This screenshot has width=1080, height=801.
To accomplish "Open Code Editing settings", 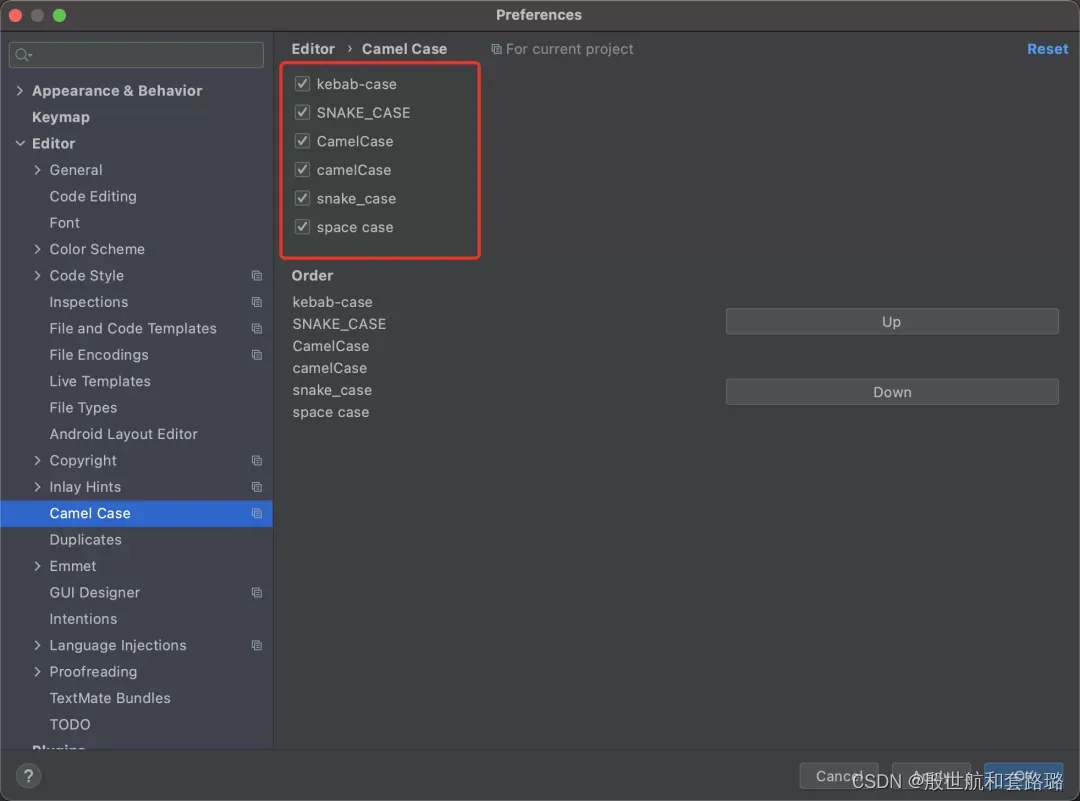I will pyautogui.click(x=93, y=196).
